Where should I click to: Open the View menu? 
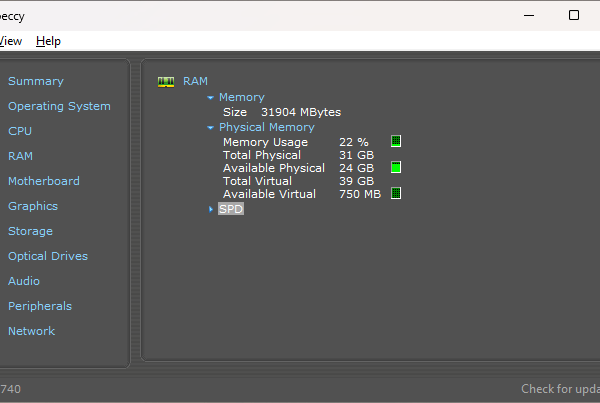[10, 41]
